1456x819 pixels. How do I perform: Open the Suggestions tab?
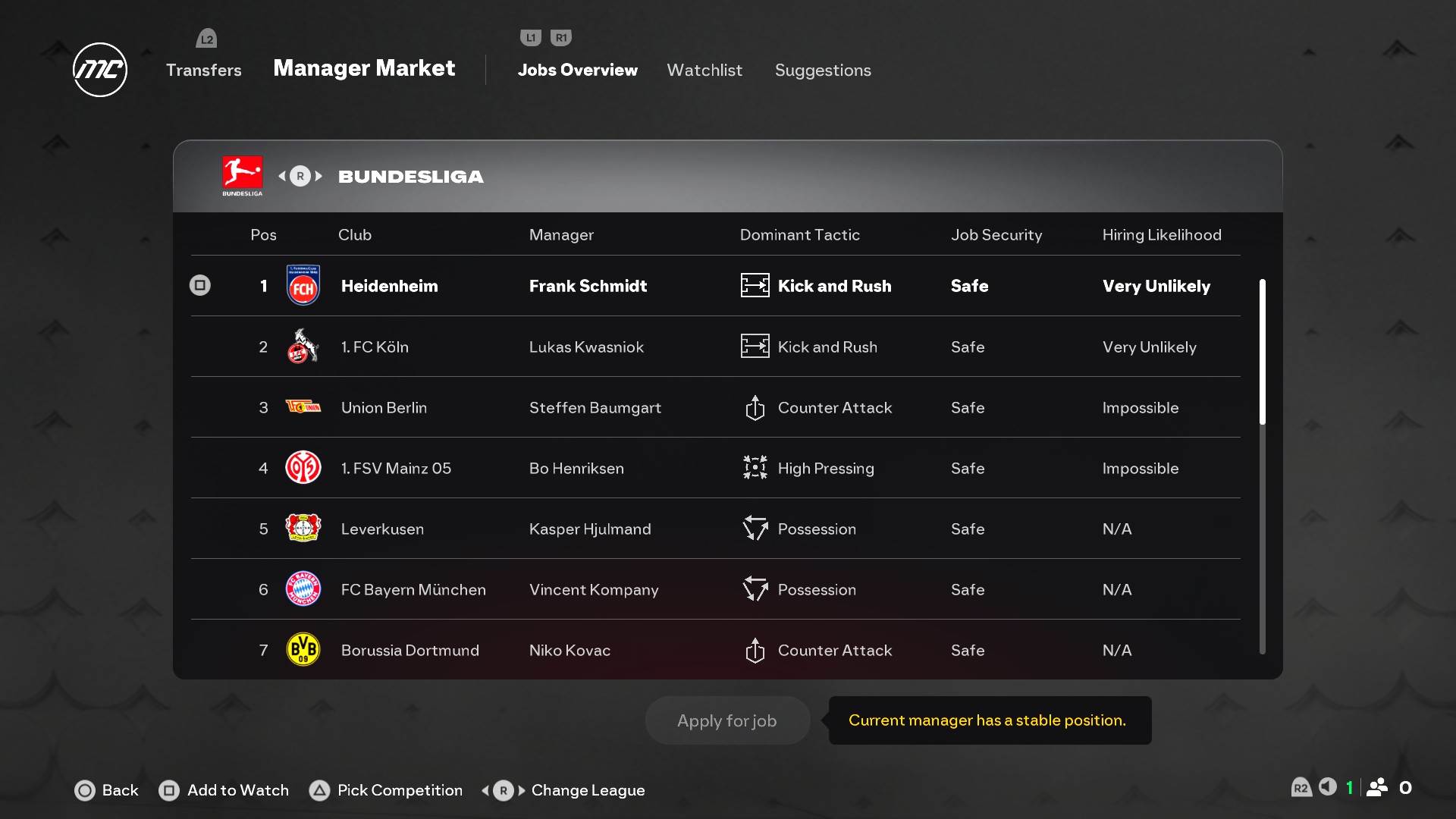[x=823, y=70]
